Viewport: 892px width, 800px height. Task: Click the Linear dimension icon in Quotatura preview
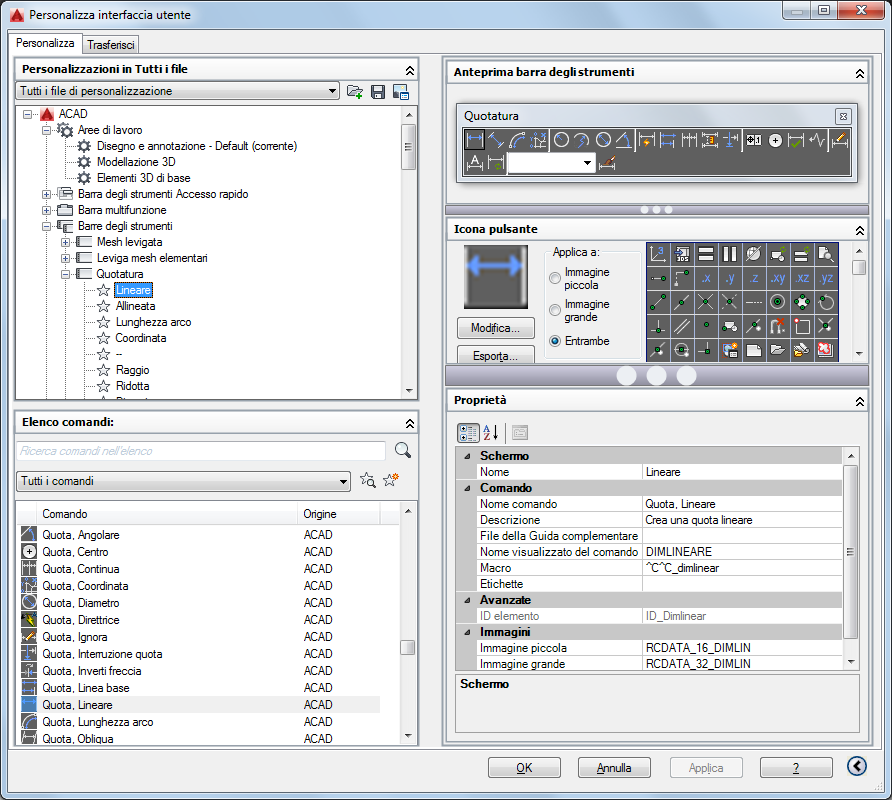click(x=474, y=139)
